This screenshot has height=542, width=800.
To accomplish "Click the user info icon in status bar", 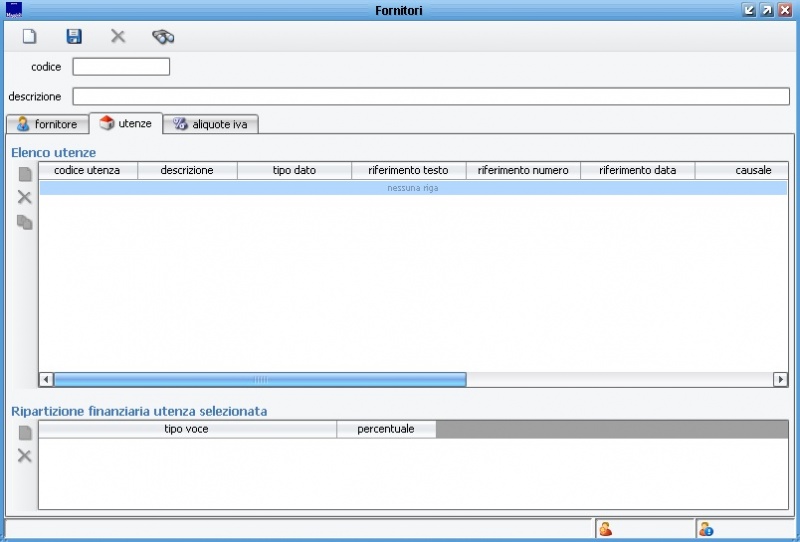I will [x=706, y=529].
